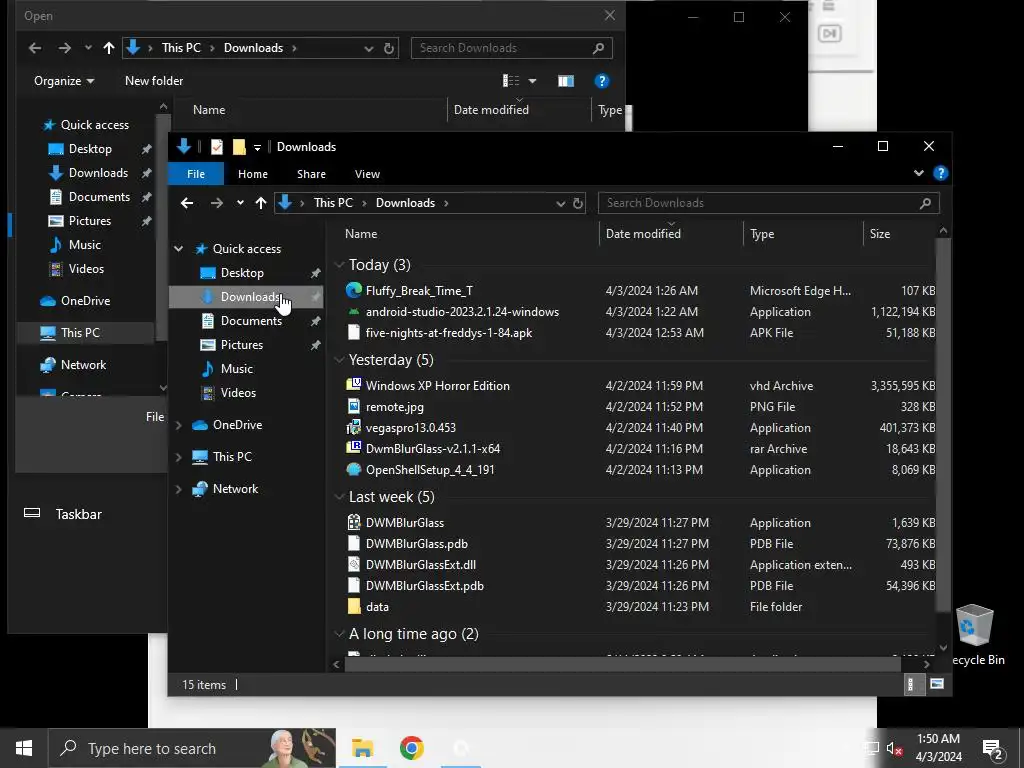This screenshot has height=768, width=1024.
Task: Expand This PC in front navigation pane
Action: coord(178,457)
